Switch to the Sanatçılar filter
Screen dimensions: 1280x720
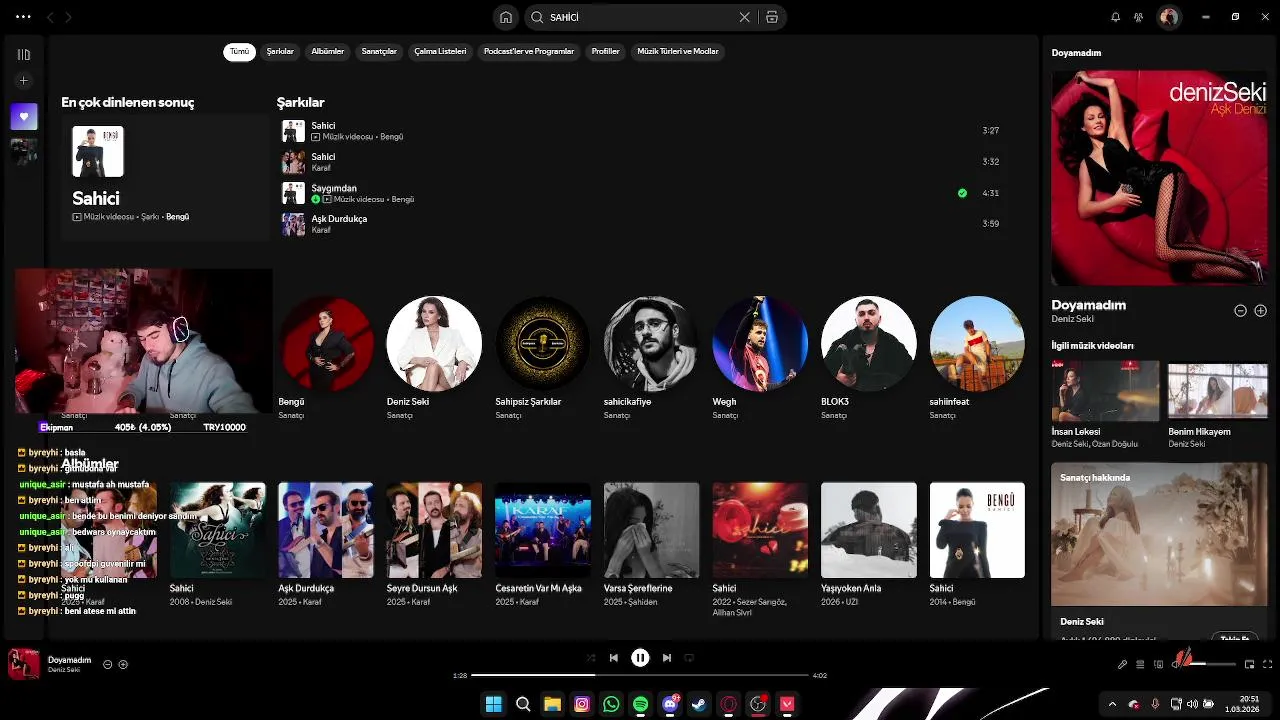tap(379, 51)
